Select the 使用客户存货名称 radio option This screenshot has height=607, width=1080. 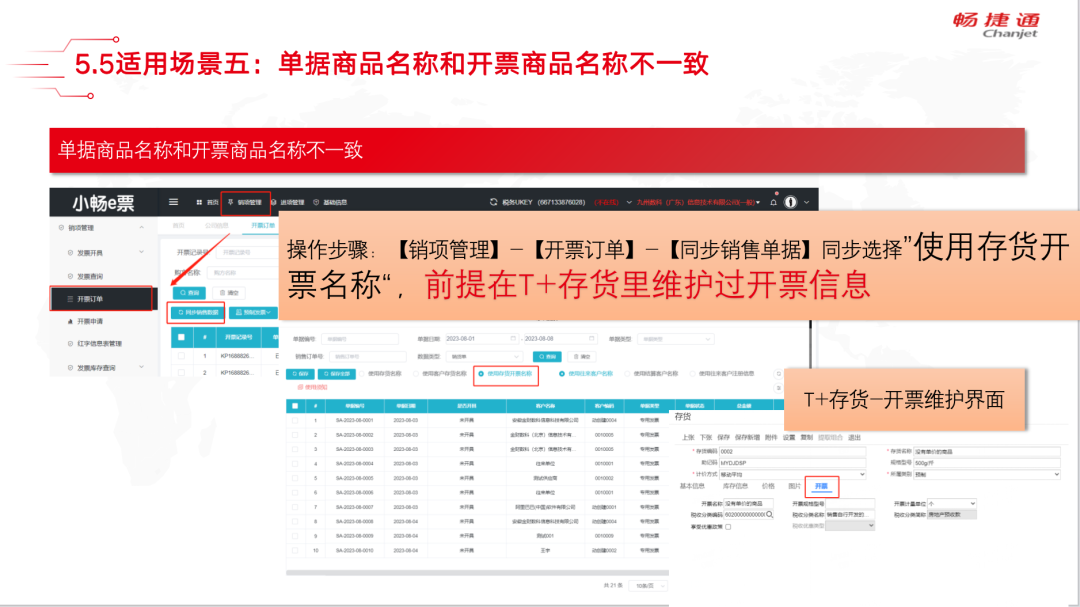(x=416, y=373)
